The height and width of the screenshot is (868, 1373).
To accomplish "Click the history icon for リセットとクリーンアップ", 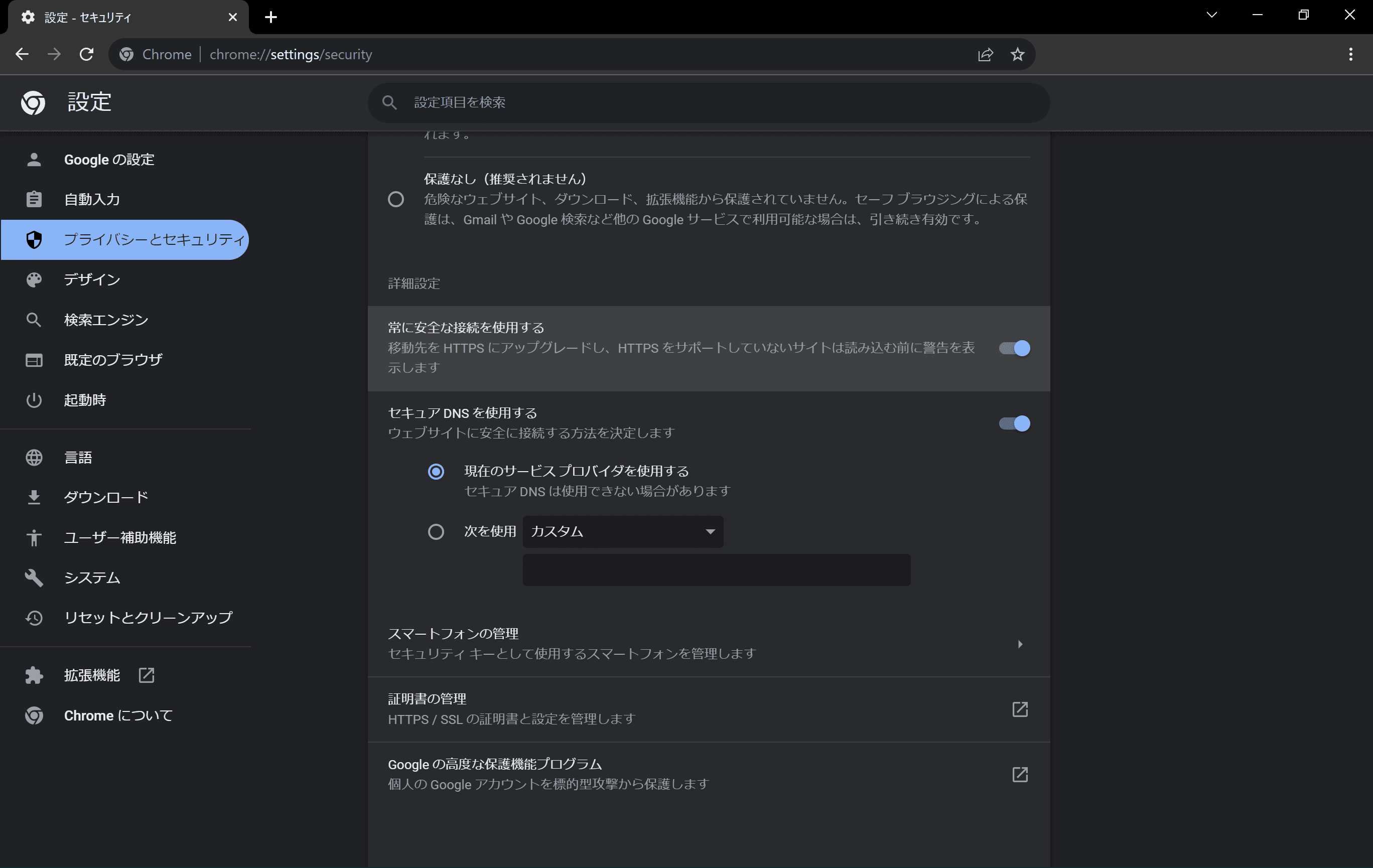I will point(34,618).
